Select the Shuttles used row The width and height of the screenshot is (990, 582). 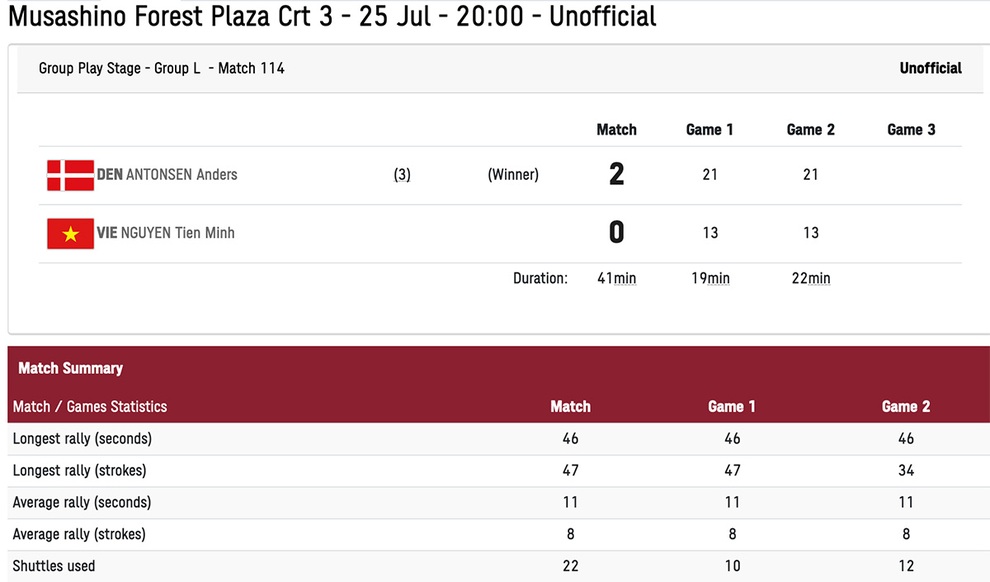coord(499,566)
